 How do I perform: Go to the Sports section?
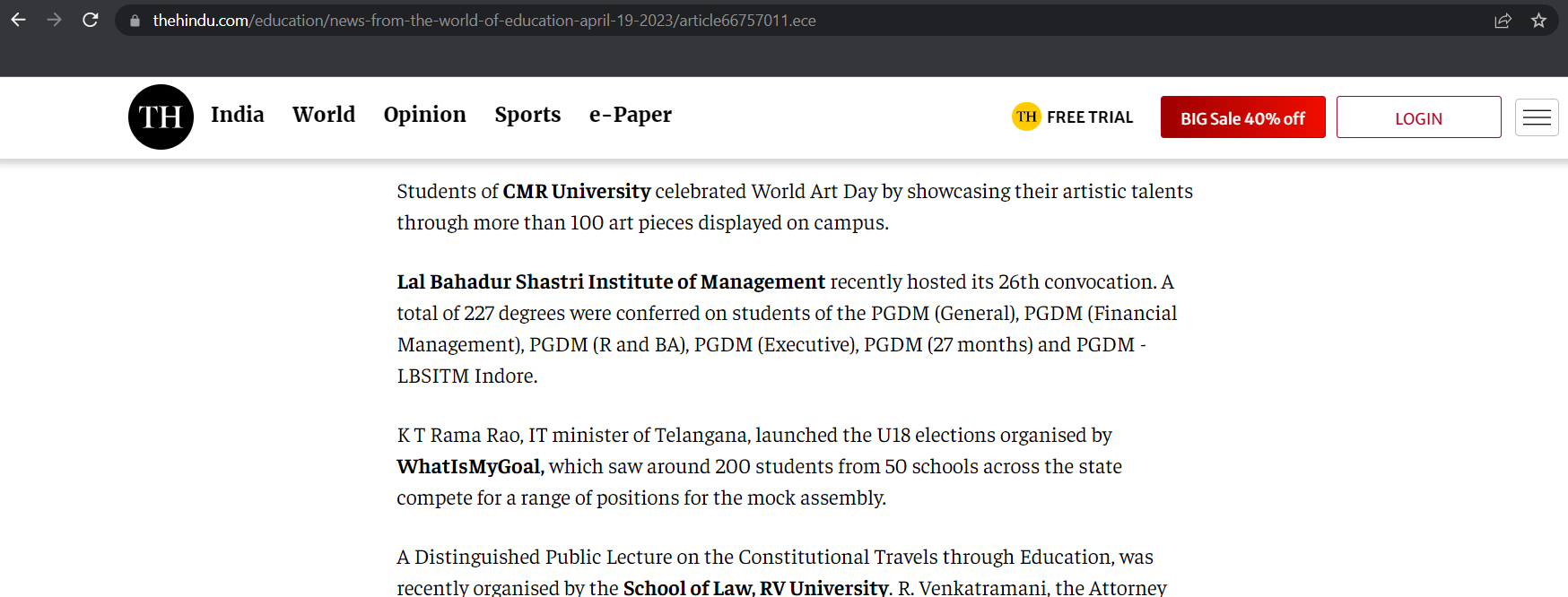pos(527,115)
